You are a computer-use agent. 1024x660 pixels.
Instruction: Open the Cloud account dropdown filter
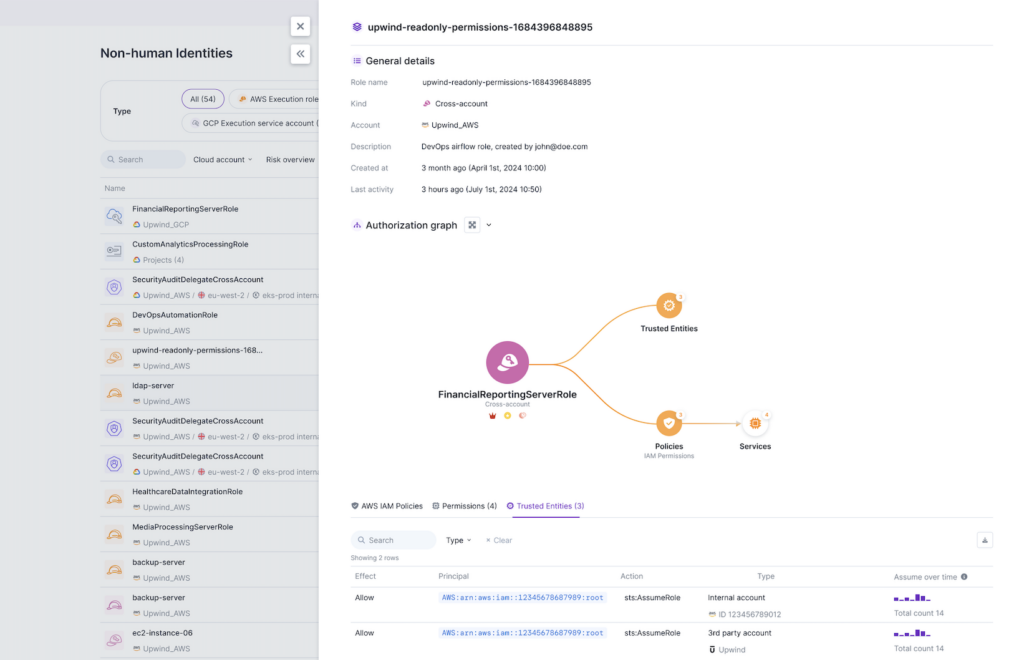[222, 159]
